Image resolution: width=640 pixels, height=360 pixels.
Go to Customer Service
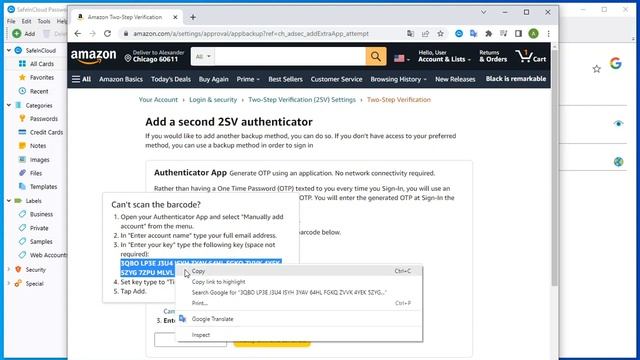(336, 79)
